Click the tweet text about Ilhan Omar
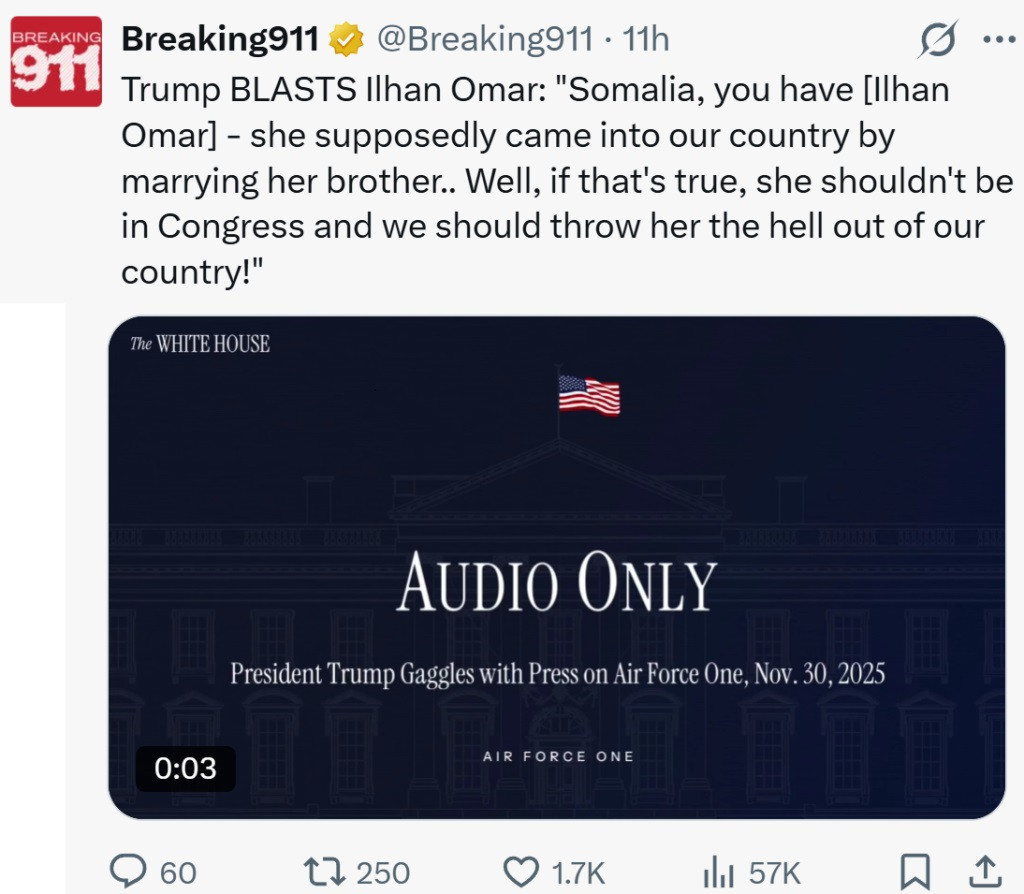This screenshot has height=894, width=1024. 560,180
